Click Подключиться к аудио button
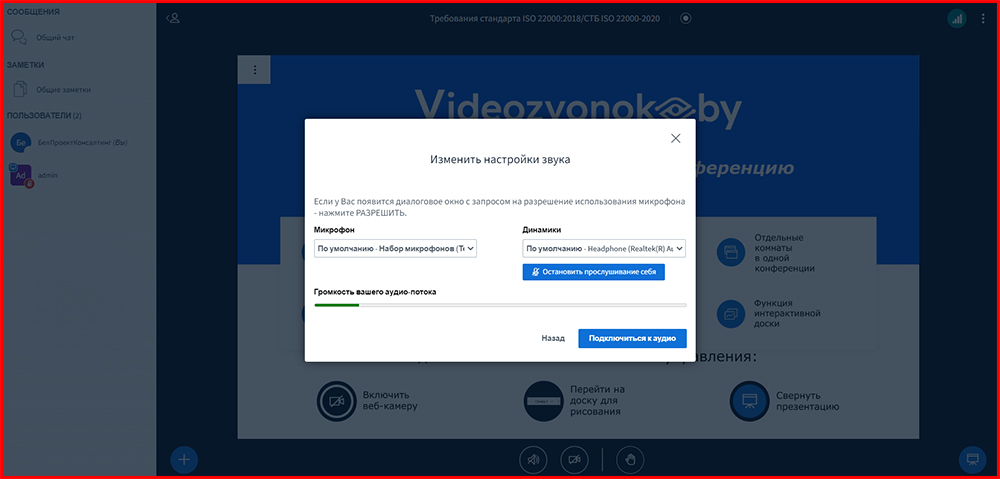The image size is (1000, 479). click(632, 338)
